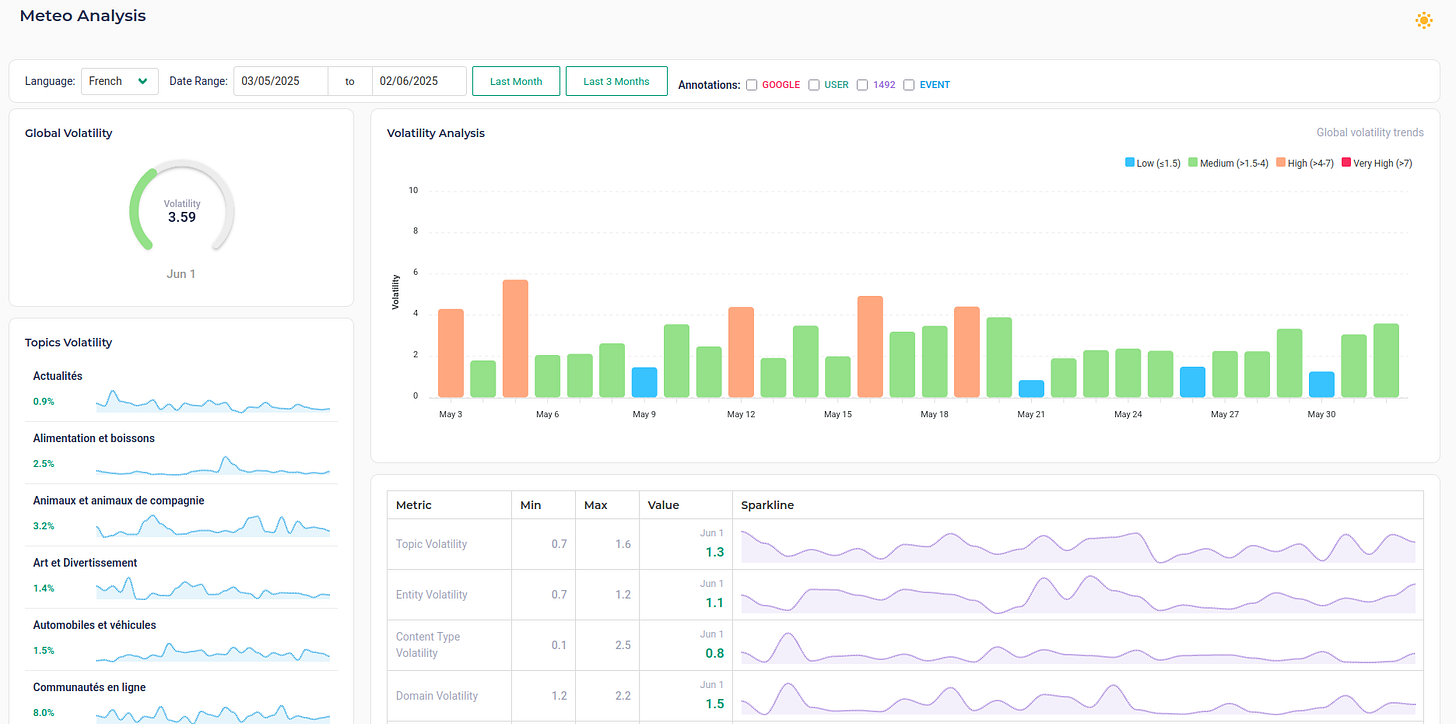The width and height of the screenshot is (1456, 724).
Task: Click the blue Low legend swatch
Action: pos(1130,163)
